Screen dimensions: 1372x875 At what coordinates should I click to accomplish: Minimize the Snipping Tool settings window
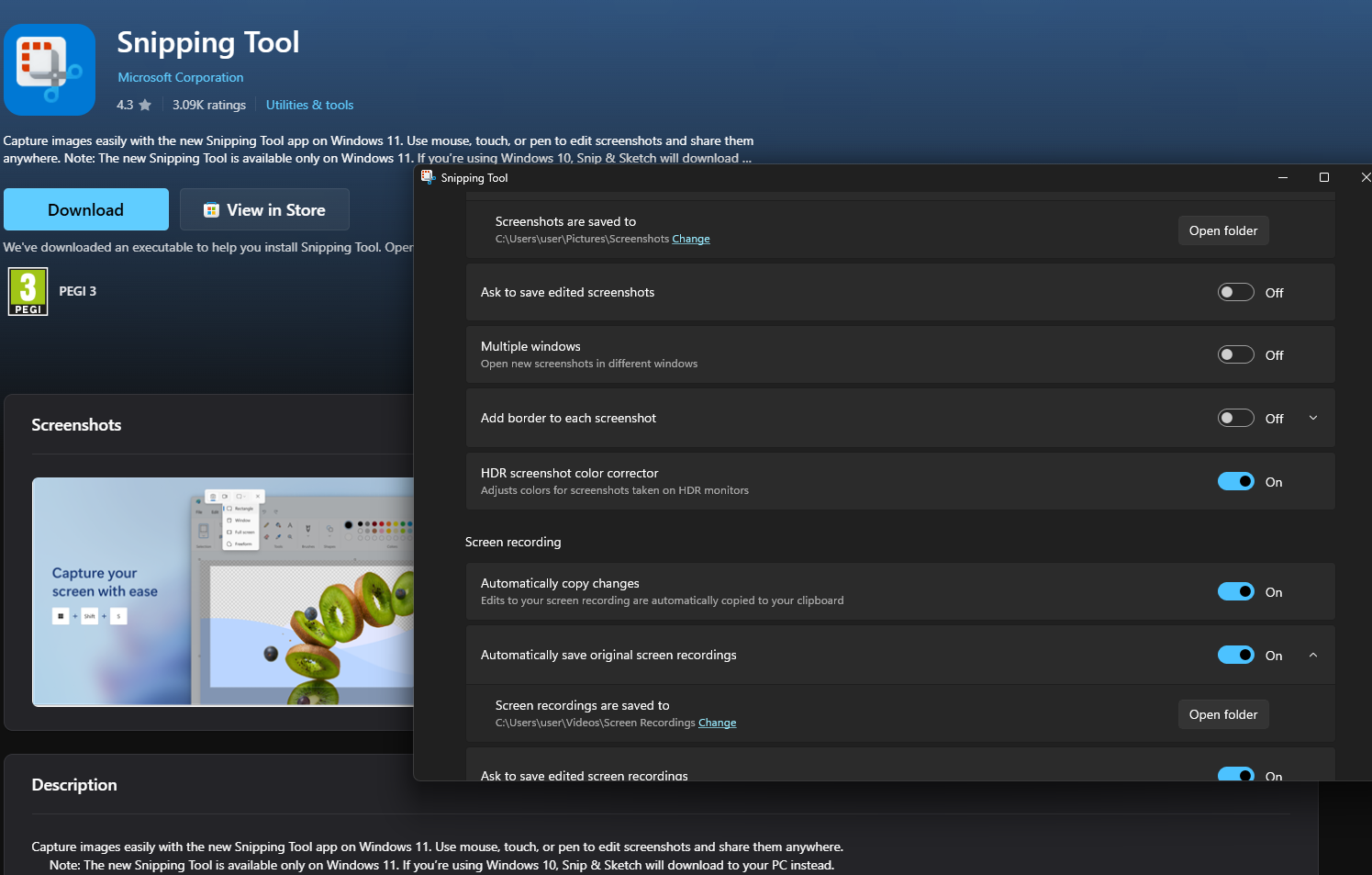tap(1282, 177)
